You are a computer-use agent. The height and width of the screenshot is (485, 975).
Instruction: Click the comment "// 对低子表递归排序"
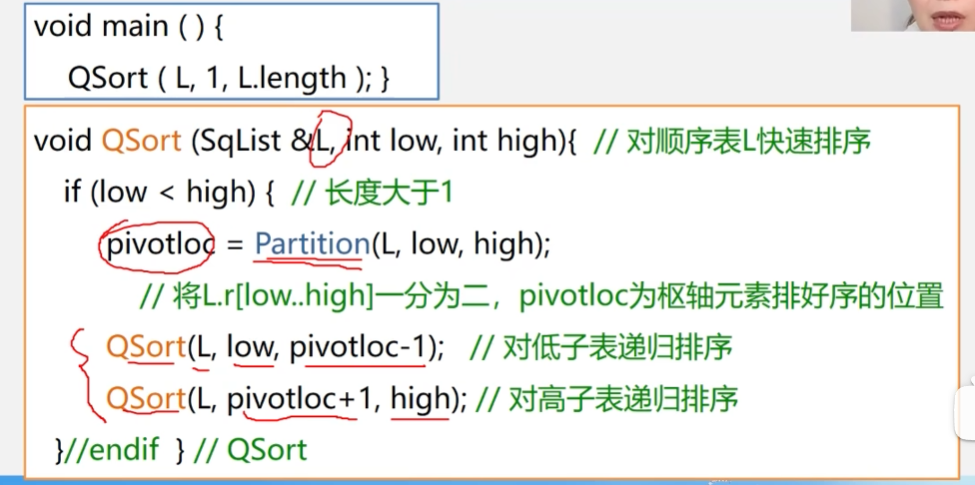click(601, 349)
